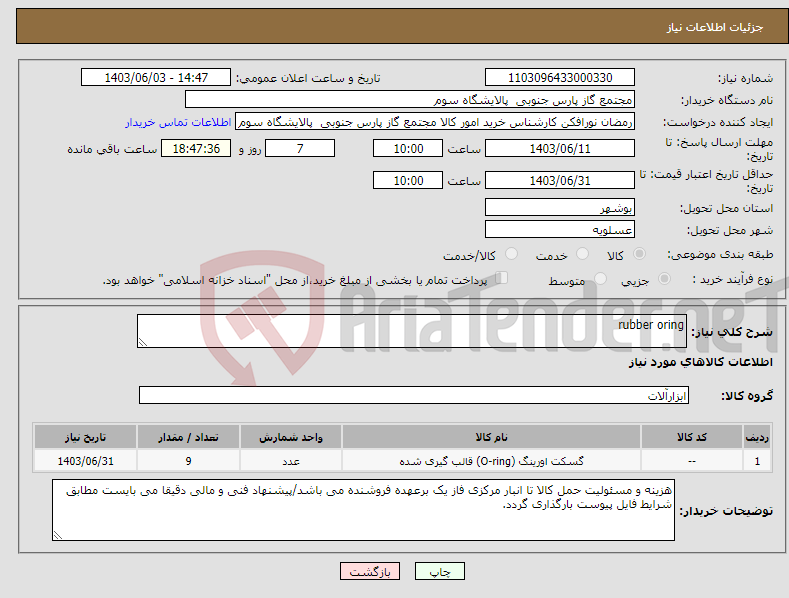Image resolution: width=789 pixels, height=598 pixels.
Task: Select the کالا/خدمت radio button
Action: pos(511,254)
